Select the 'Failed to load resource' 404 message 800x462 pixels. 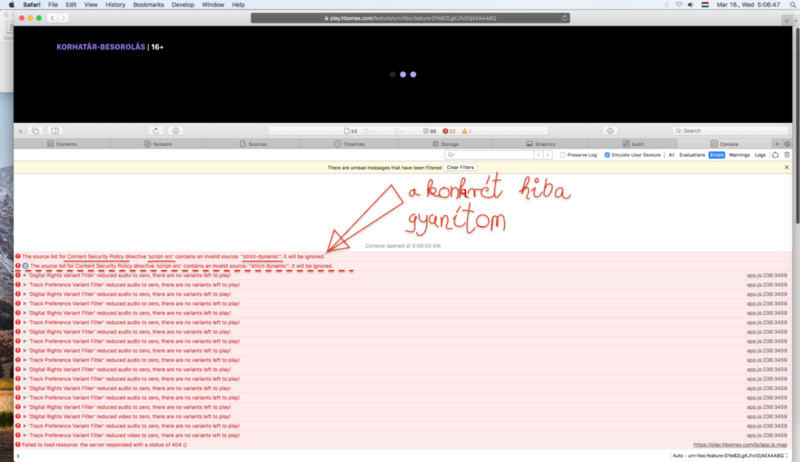104,445
